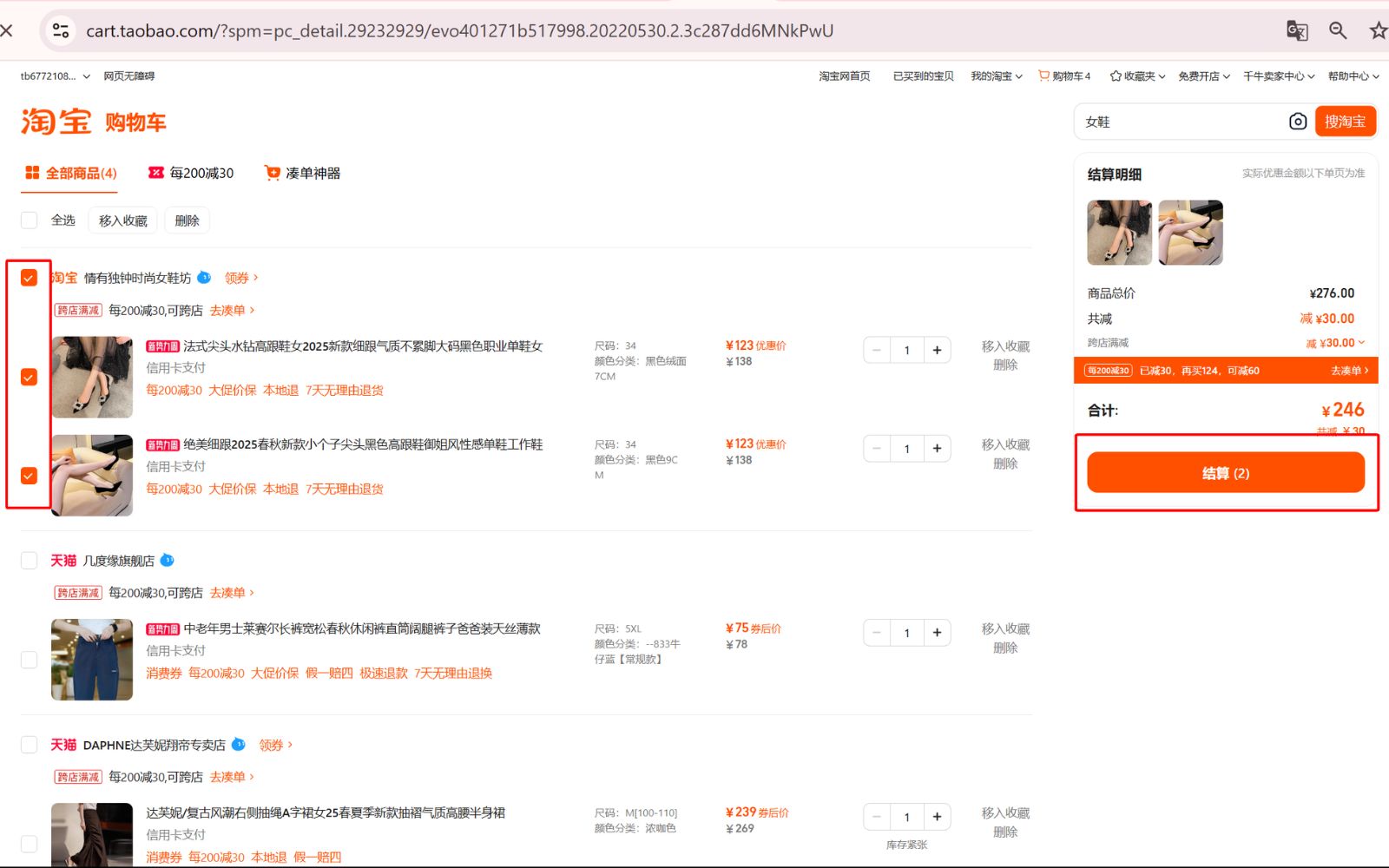Click the 天猫 logo for DAPHNE store
The height and width of the screenshot is (868, 1389).
point(63,745)
